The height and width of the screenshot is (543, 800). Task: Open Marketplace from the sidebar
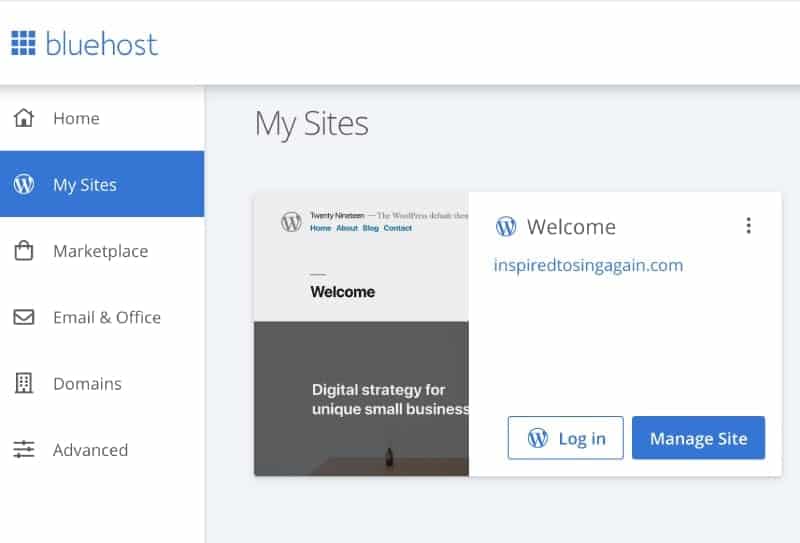click(102, 251)
